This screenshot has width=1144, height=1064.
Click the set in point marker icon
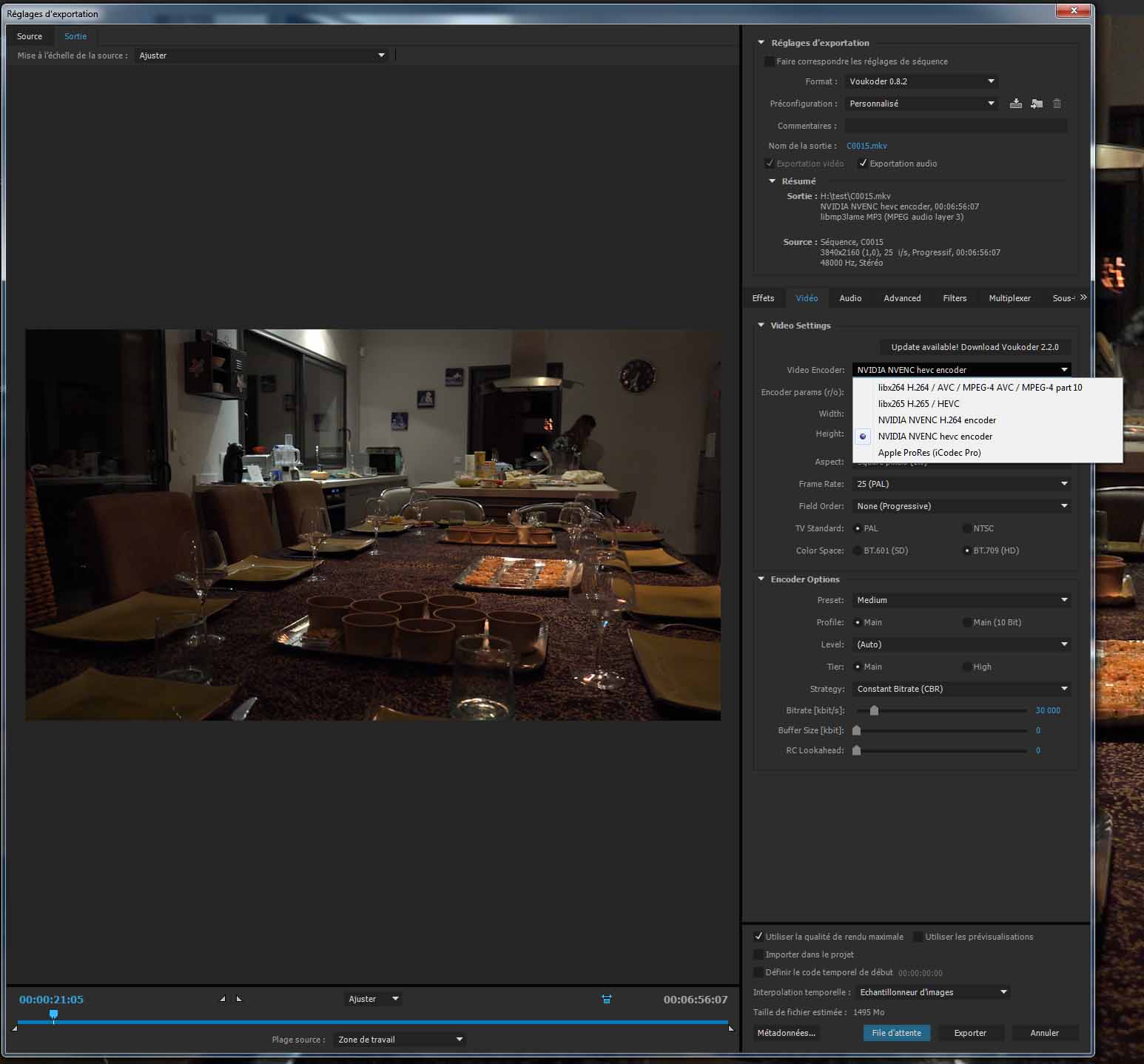click(223, 999)
